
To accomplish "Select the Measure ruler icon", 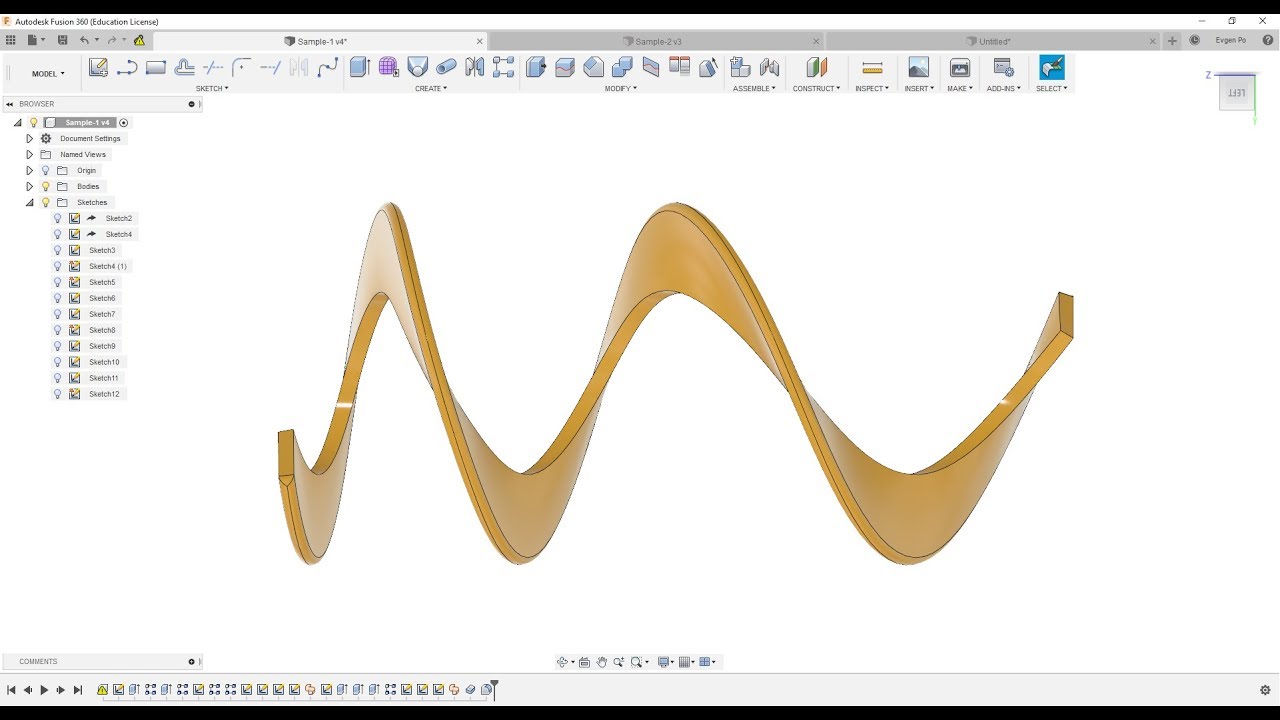I will click(x=872, y=67).
